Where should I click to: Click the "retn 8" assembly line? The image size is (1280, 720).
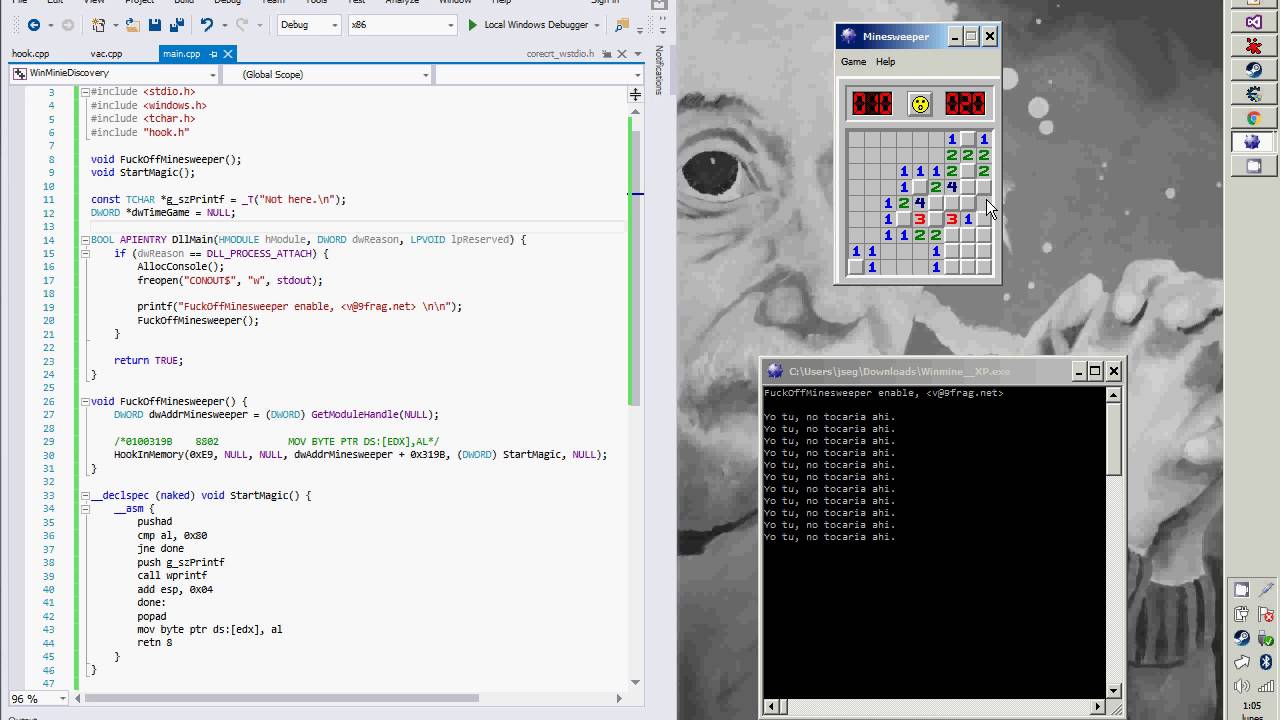[155, 643]
